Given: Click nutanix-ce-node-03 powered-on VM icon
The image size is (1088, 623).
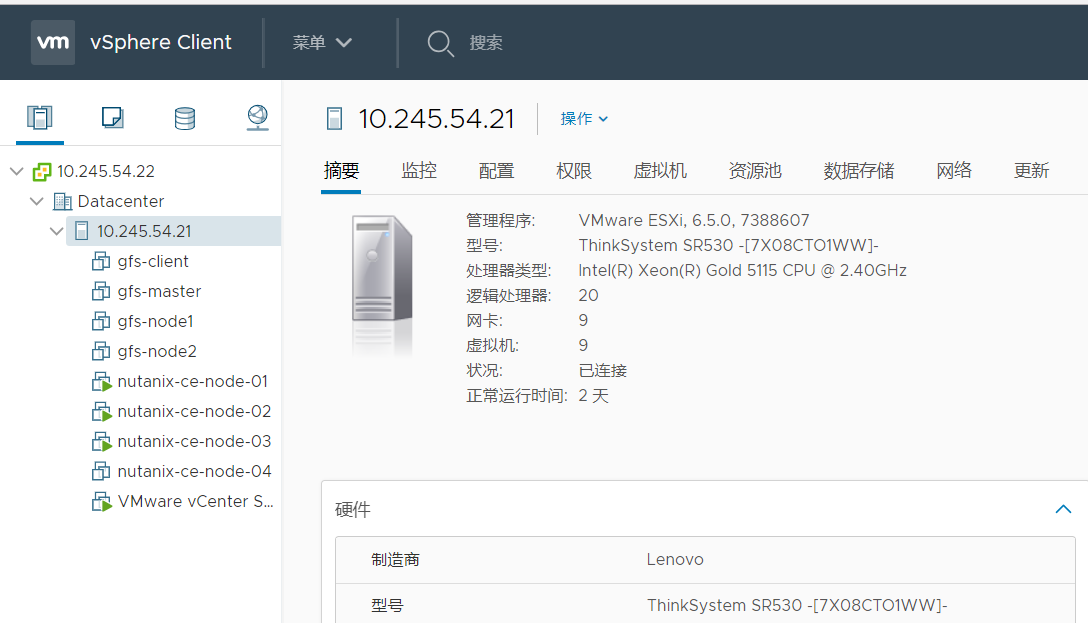Looking at the screenshot, I should click(101, 441).
